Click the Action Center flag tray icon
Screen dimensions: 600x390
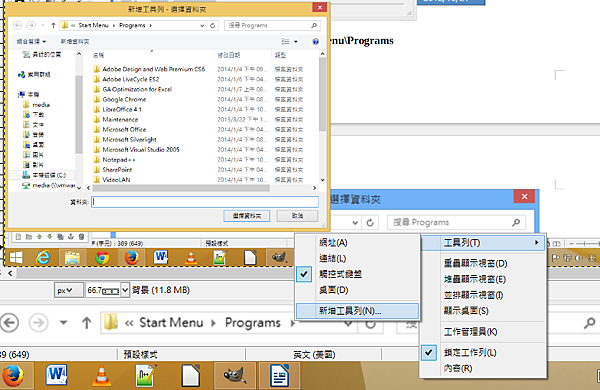click(x=556, y=258)
